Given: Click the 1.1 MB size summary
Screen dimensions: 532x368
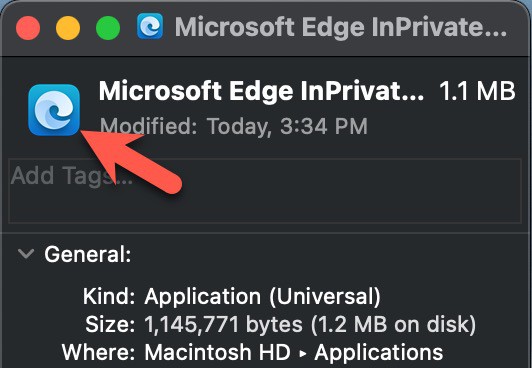Looking at the screenshot, I should coord(477,91).
